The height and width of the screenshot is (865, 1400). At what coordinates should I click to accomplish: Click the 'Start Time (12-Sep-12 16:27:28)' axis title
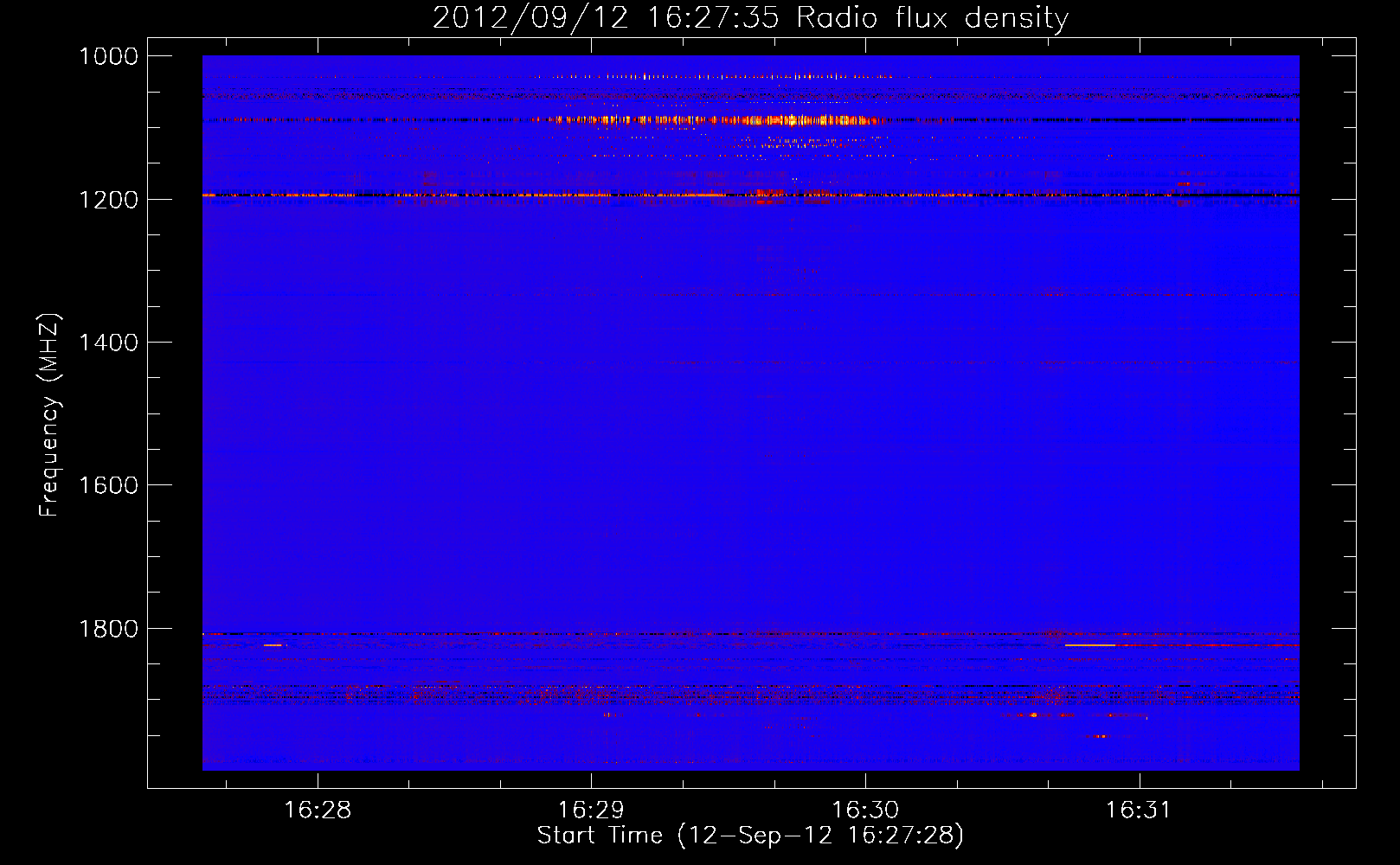pyautogui.click(x=750, y=836)
